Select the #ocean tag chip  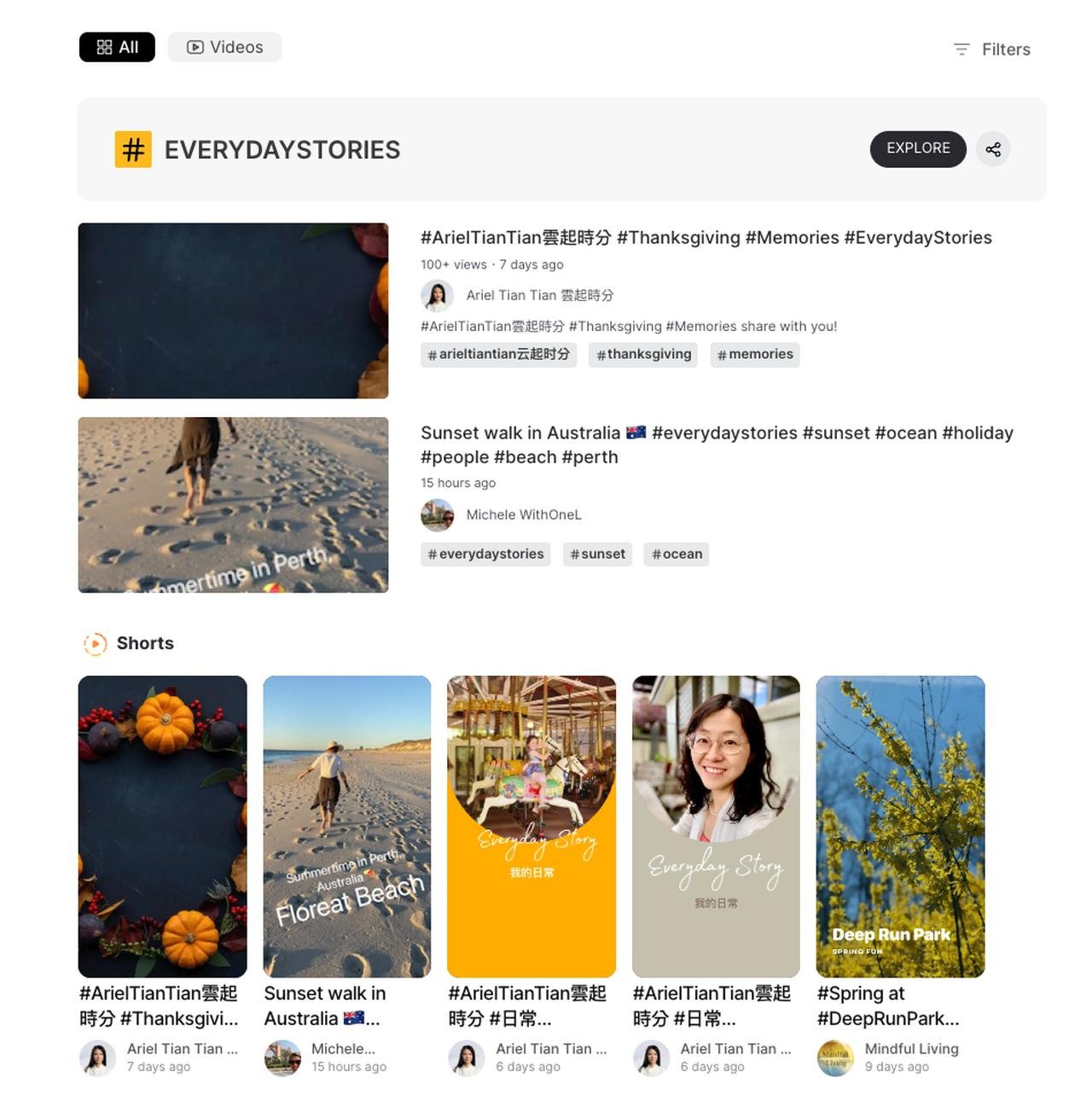click(677, 554)
